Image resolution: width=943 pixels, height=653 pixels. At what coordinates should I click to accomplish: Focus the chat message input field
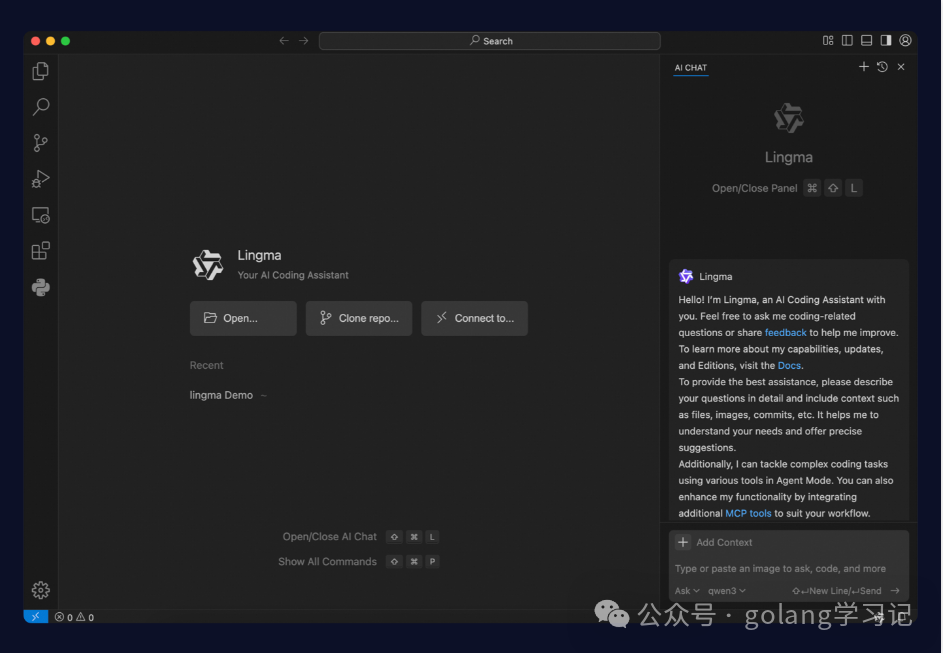[x=788, y=569]
